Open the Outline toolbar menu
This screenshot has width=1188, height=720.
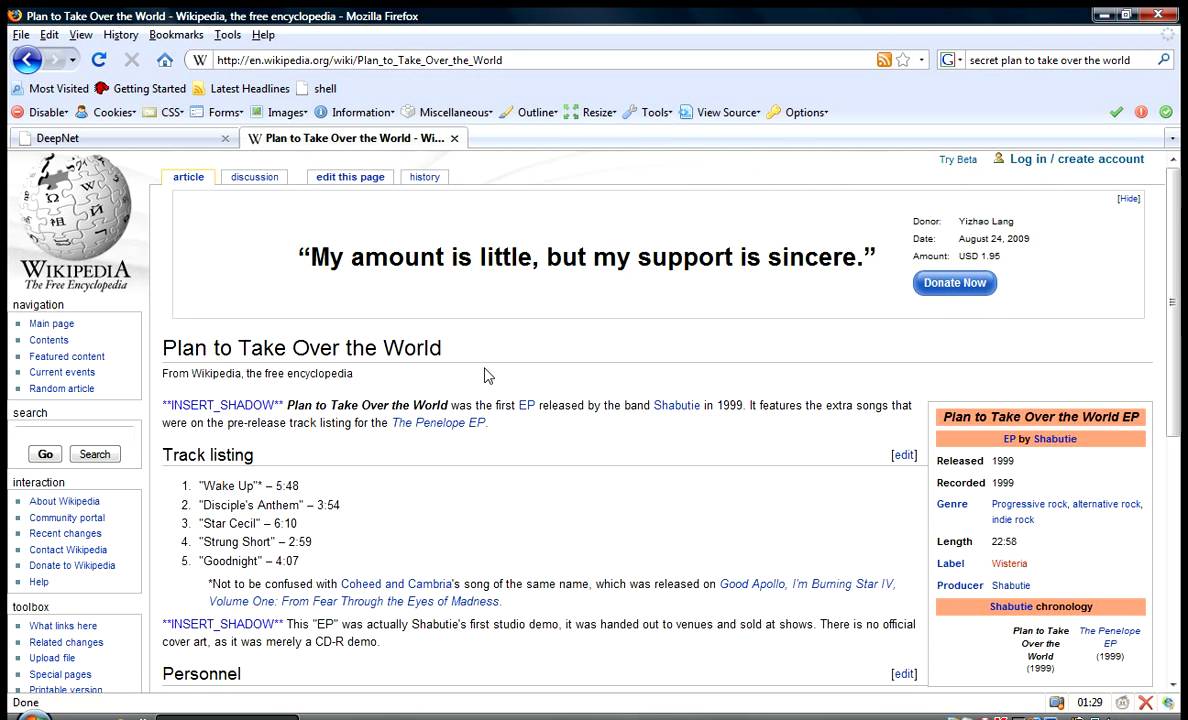pos(529,112)
